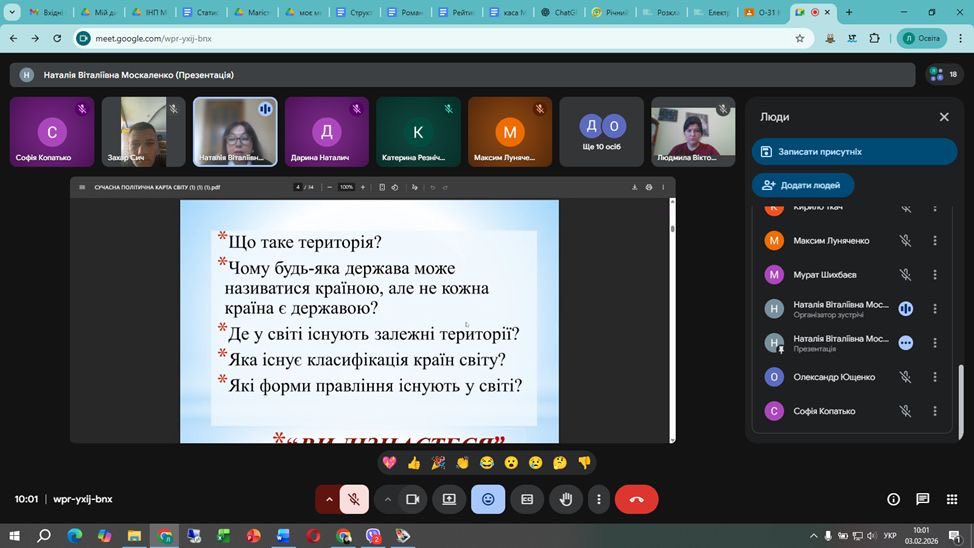
Task: Send the heart reaction
Action: pyautogui.click(x=389, y=462)
